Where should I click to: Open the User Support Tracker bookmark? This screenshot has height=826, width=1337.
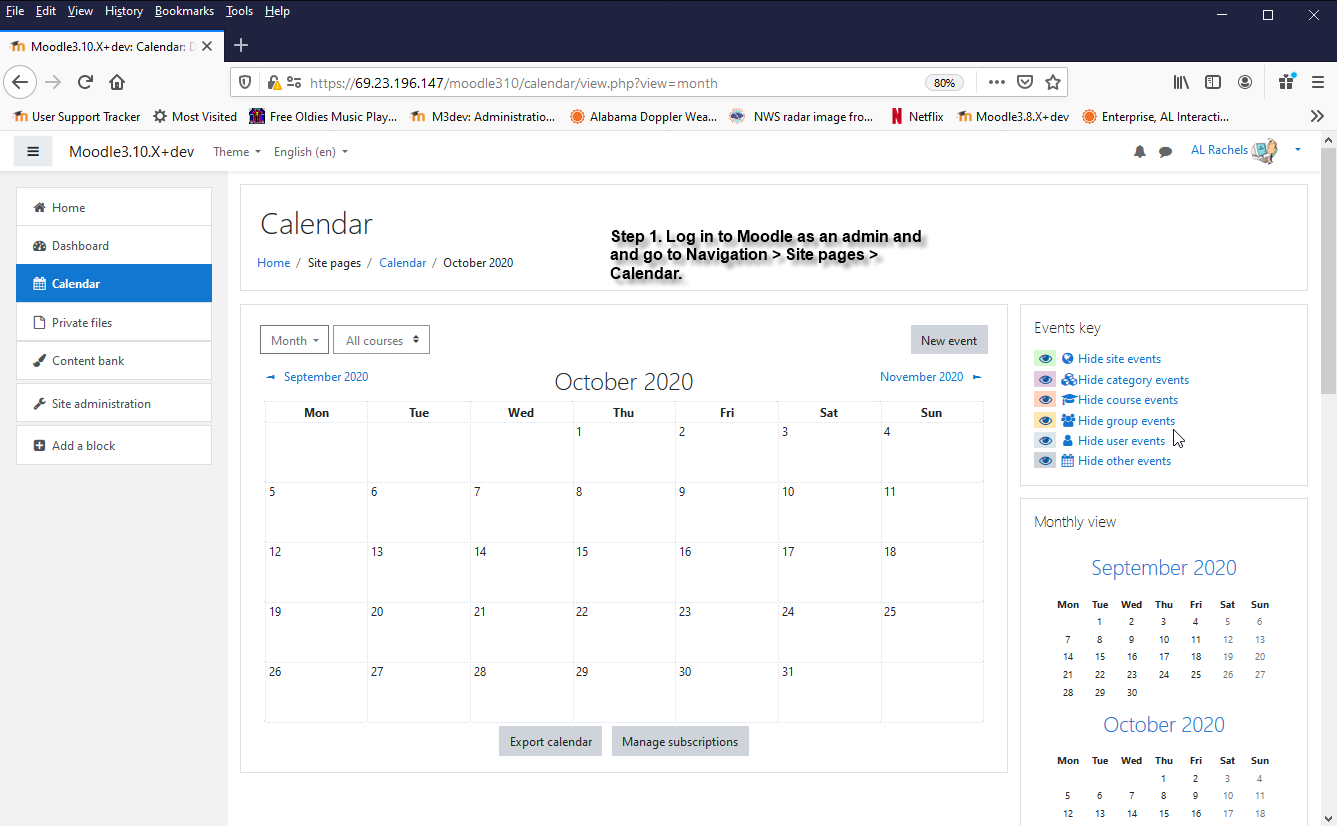coord(76,116)
